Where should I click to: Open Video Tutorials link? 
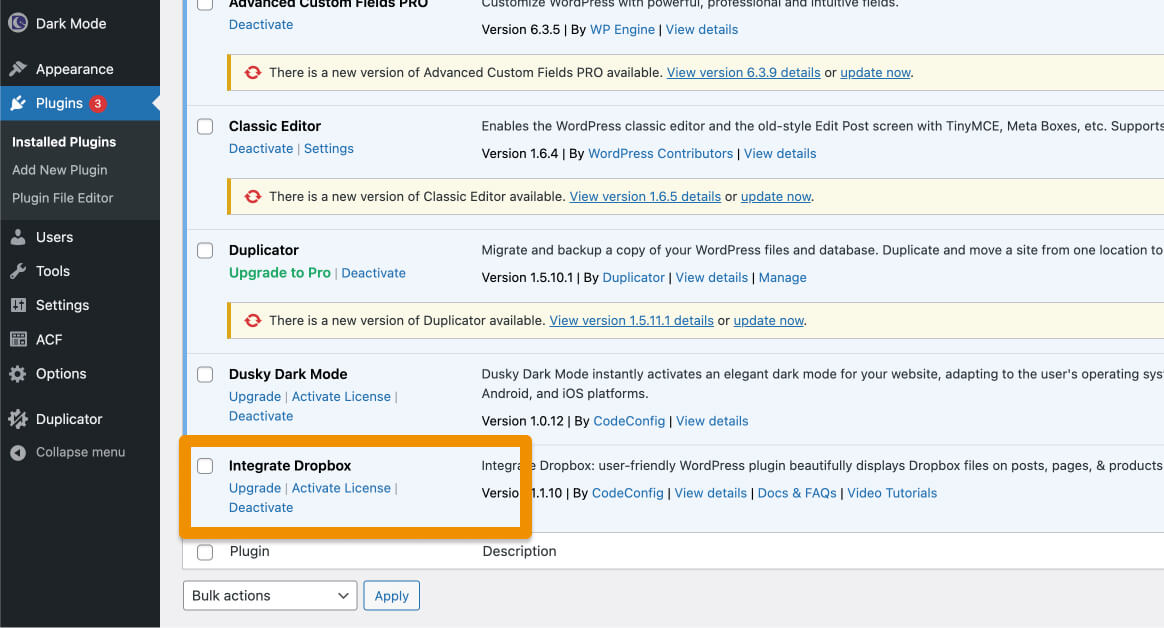892,494
